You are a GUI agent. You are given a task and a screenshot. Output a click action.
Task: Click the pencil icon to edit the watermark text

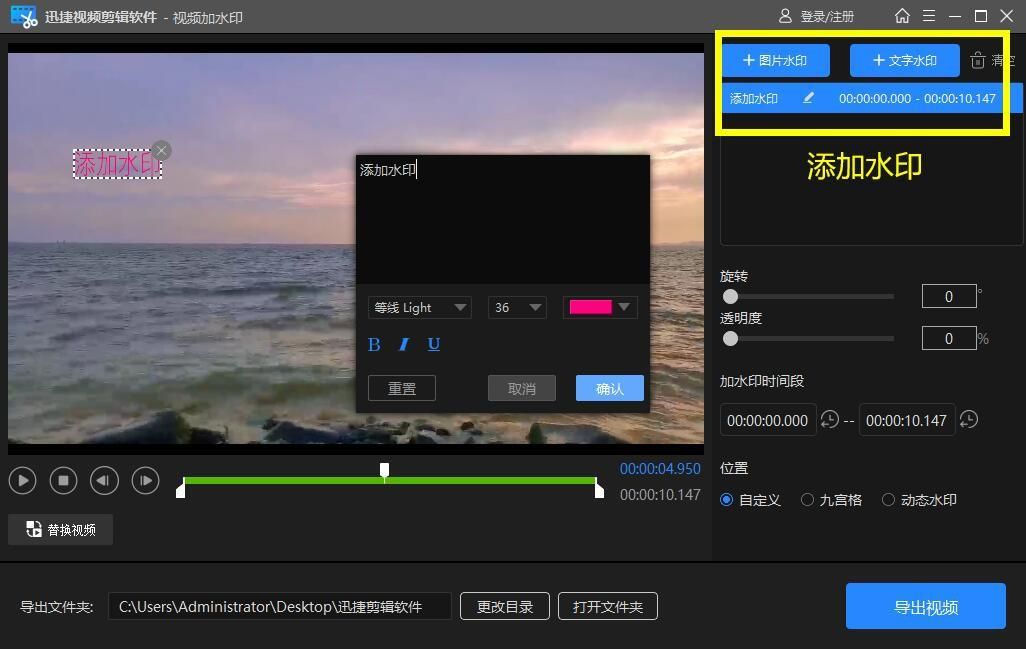pyautogui.click(x=809, y=98)
